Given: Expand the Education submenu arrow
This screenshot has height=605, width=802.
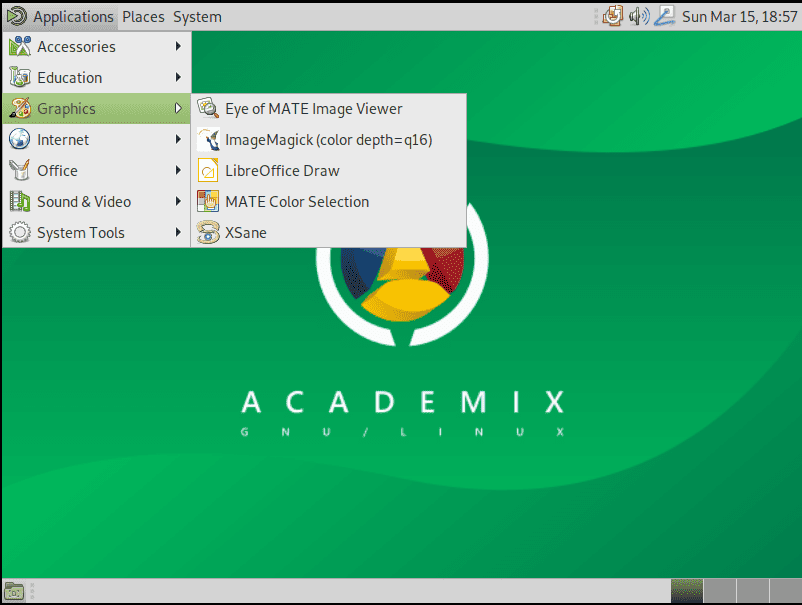Looking at the screenshot, I should tap(178, 77).
